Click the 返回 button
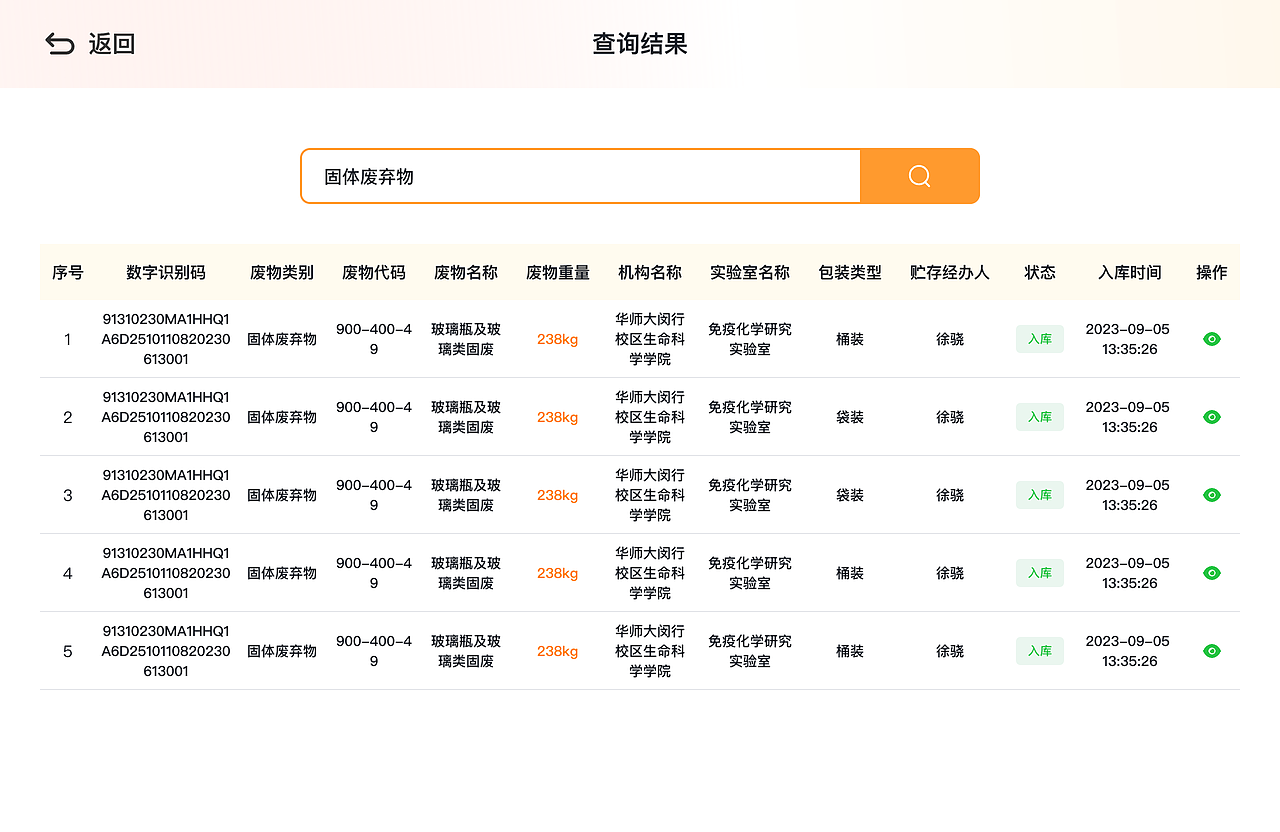Viewport: 1280px width, 832px height. [x=110, y=44]
